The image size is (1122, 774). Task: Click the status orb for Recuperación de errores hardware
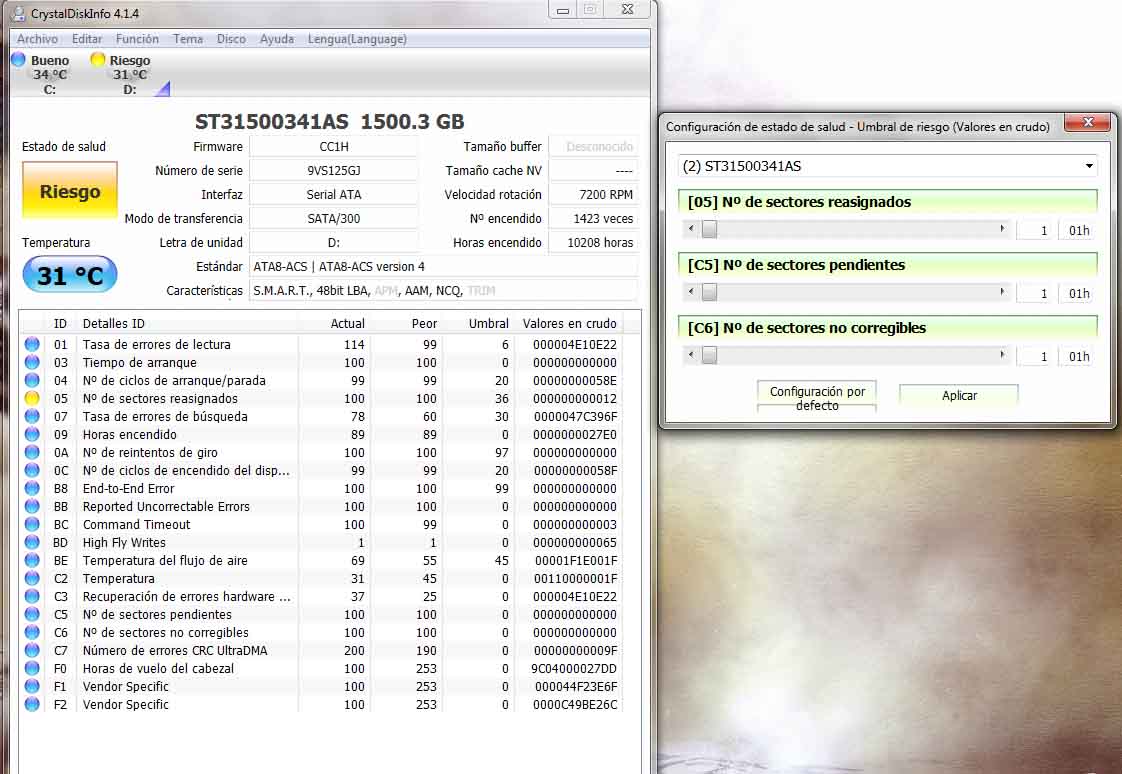pos(32,596)
